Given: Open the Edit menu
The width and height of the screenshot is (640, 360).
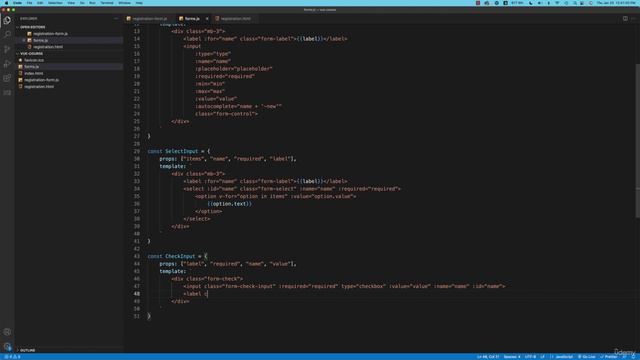Looking at the screenshot, I should coord(40,3).
